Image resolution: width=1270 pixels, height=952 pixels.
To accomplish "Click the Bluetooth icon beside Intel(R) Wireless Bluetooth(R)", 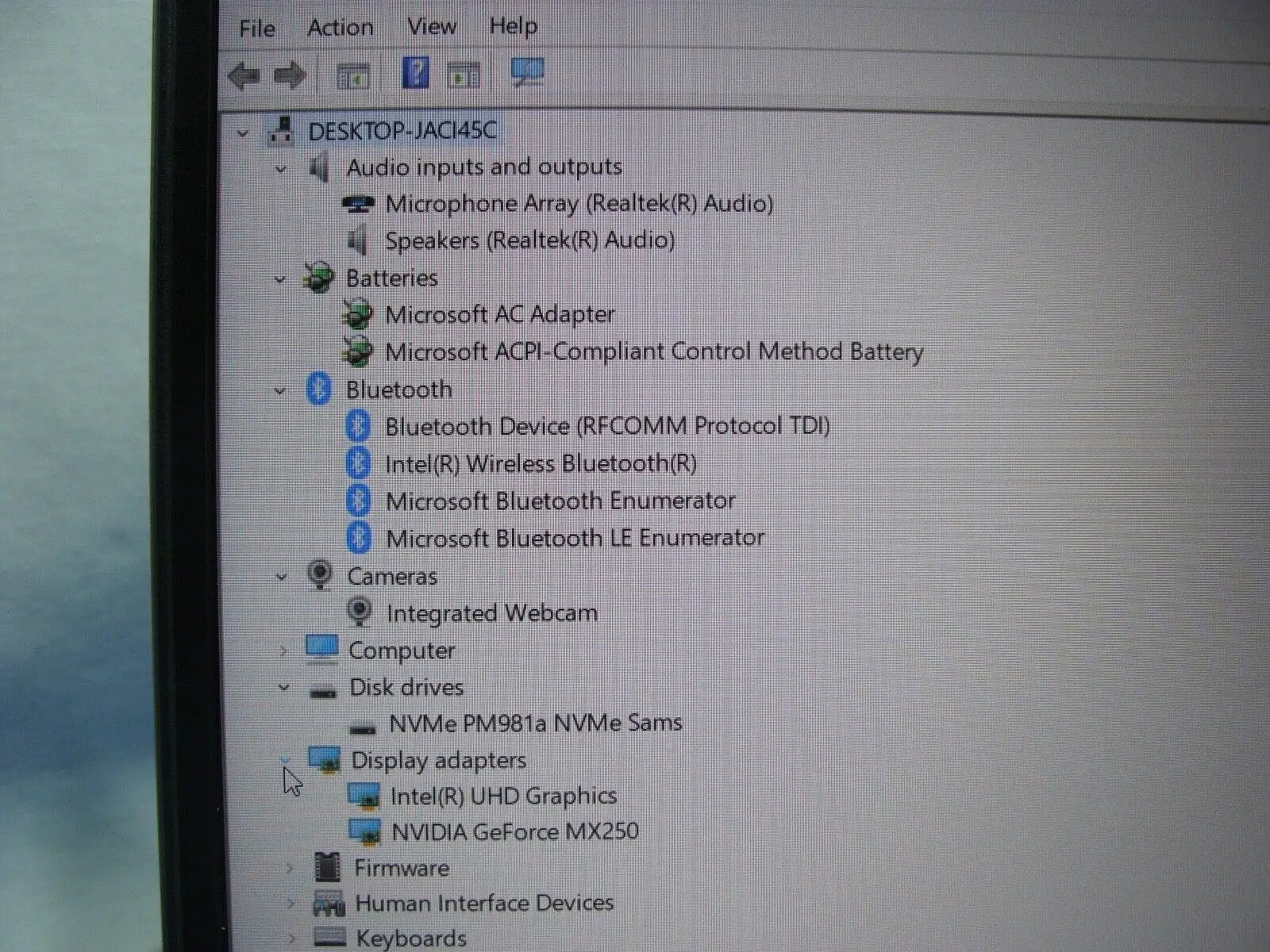I will tap(358, 463).
